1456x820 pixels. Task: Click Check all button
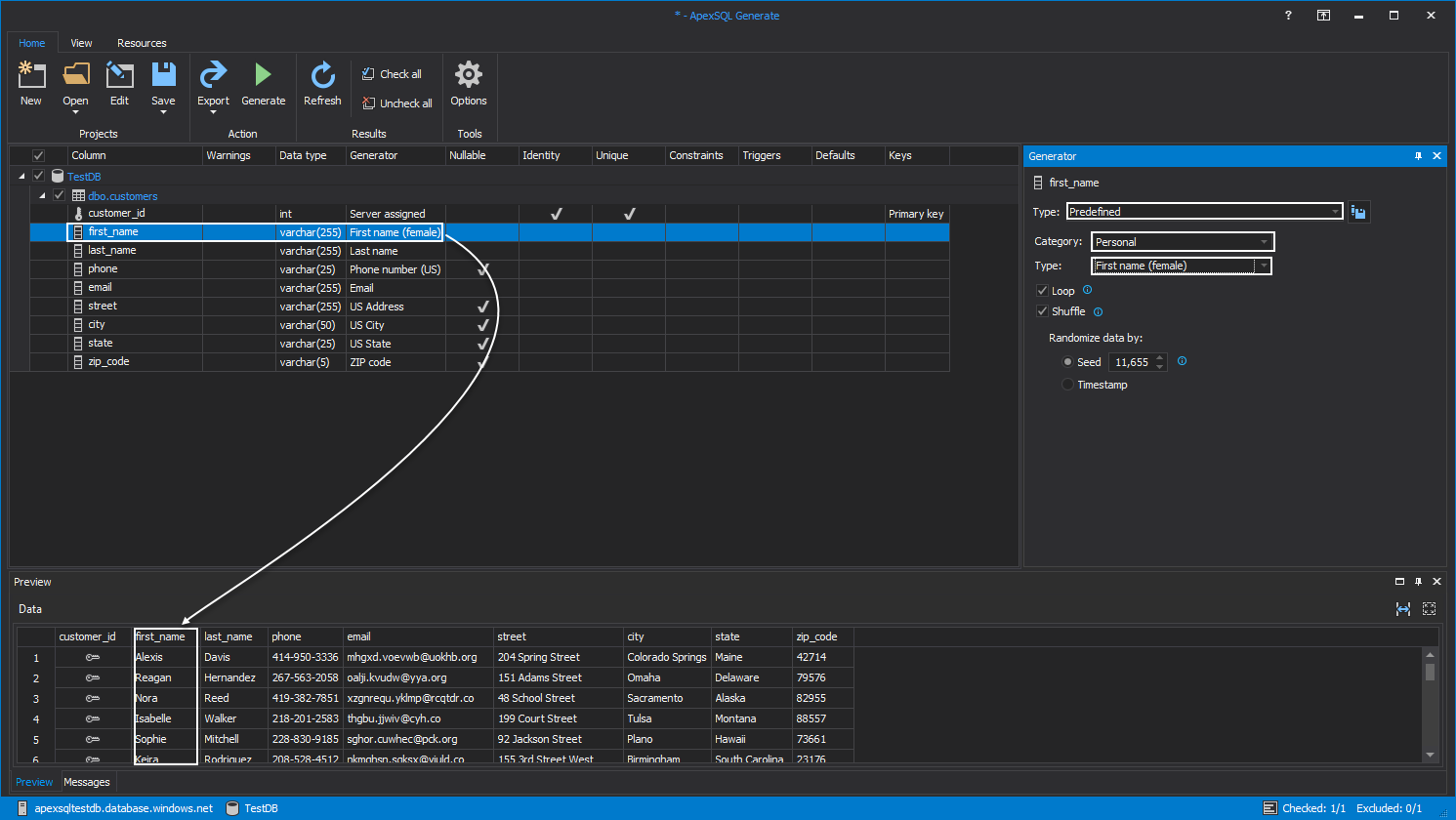392,74
